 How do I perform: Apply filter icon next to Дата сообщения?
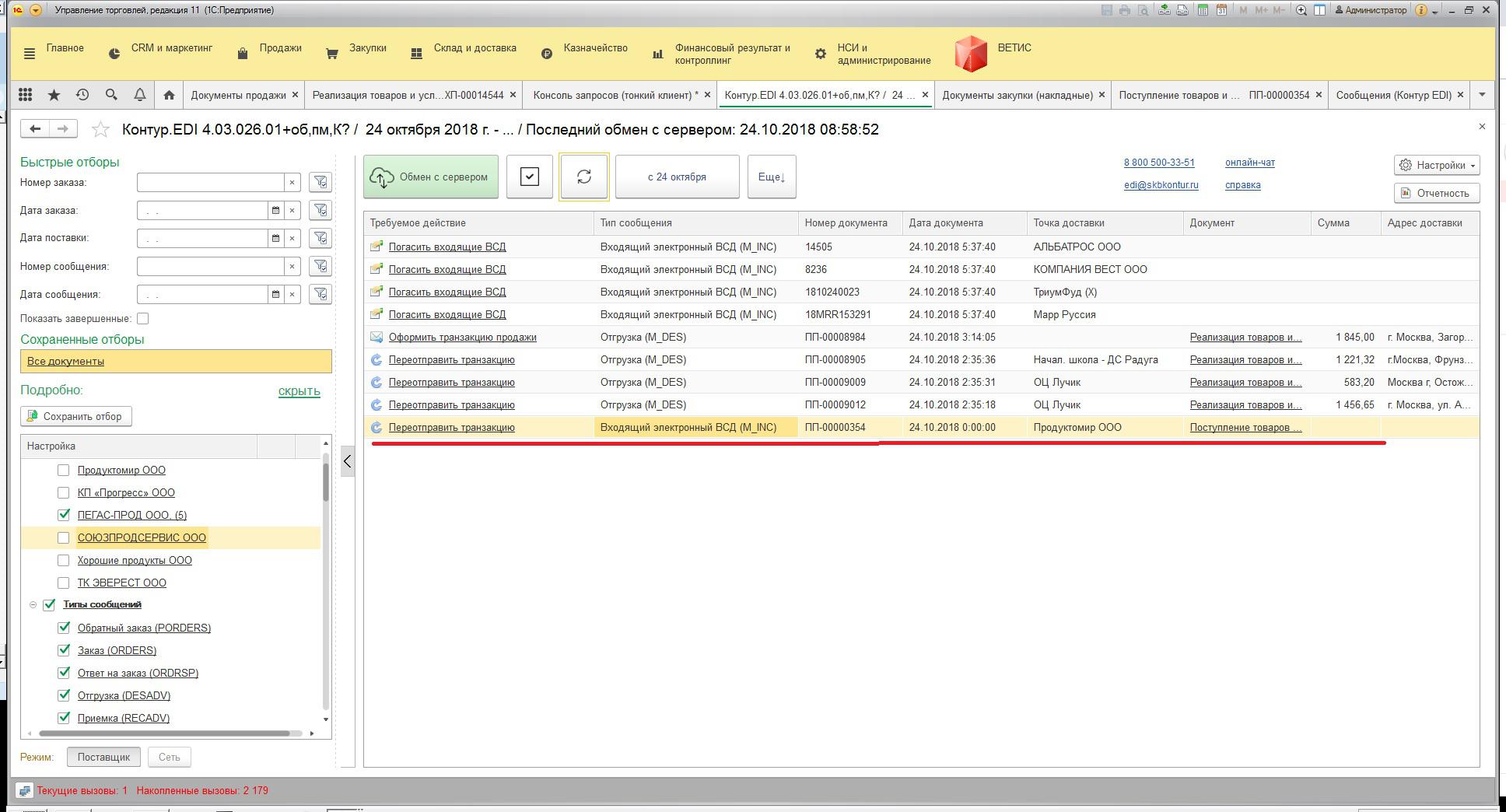320,294
